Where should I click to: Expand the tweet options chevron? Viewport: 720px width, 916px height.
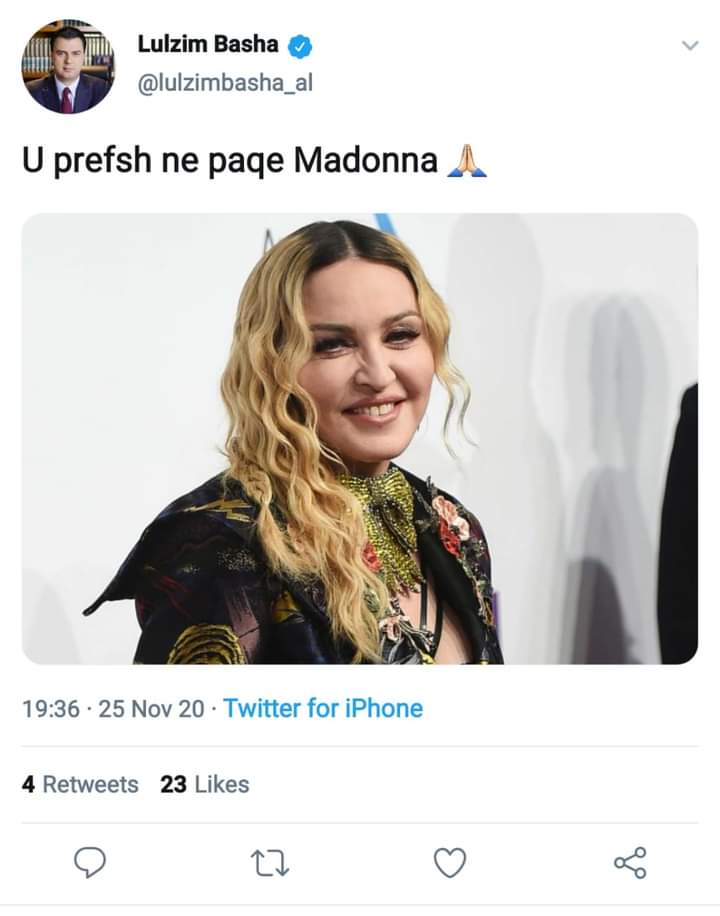(689, 45)
